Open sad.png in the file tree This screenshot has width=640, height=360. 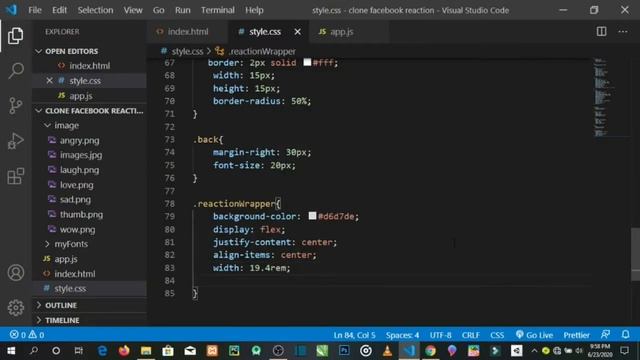pos(76,200)
